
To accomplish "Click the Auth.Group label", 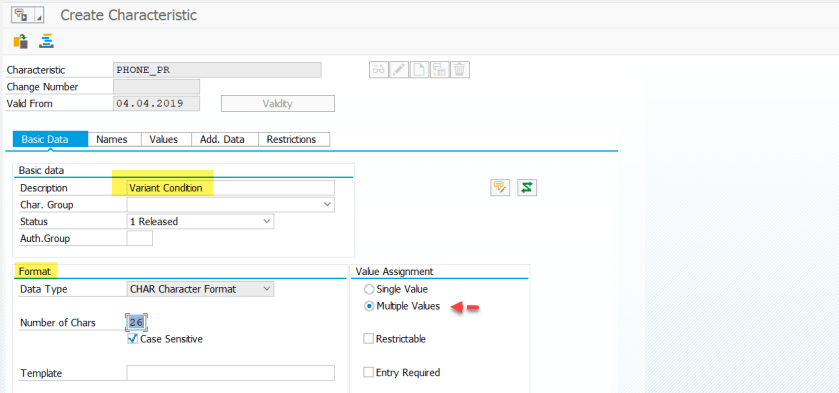I will pos(45,238).
